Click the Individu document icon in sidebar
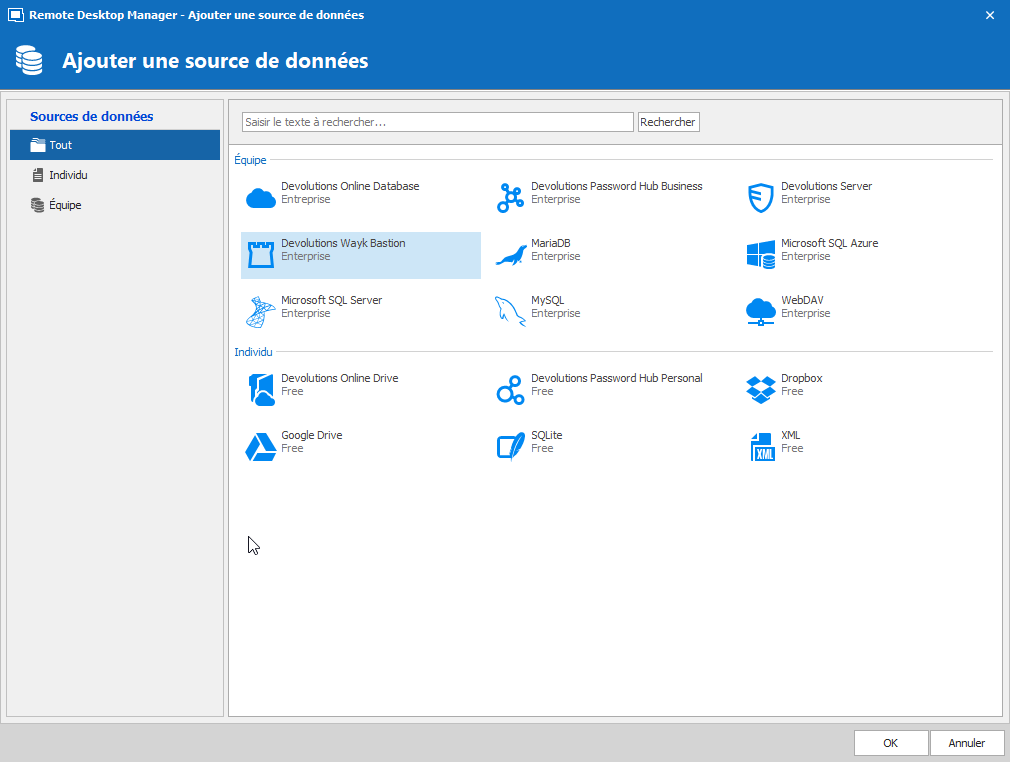This screenshot has width=1010, height=762. pyautogui.click(x=38, y=175)
